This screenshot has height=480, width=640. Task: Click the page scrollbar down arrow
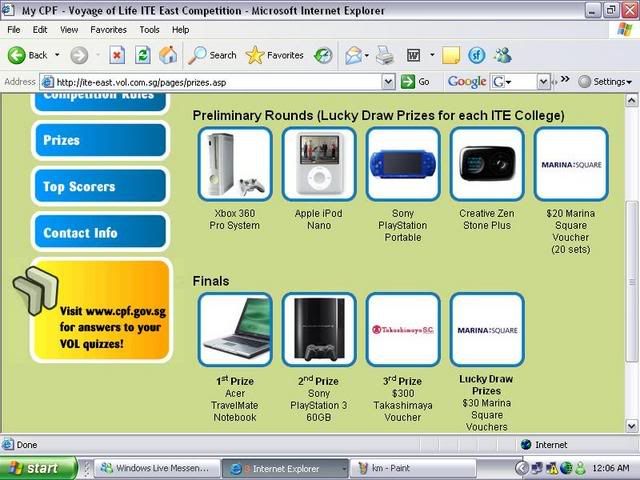pos(631,426)
